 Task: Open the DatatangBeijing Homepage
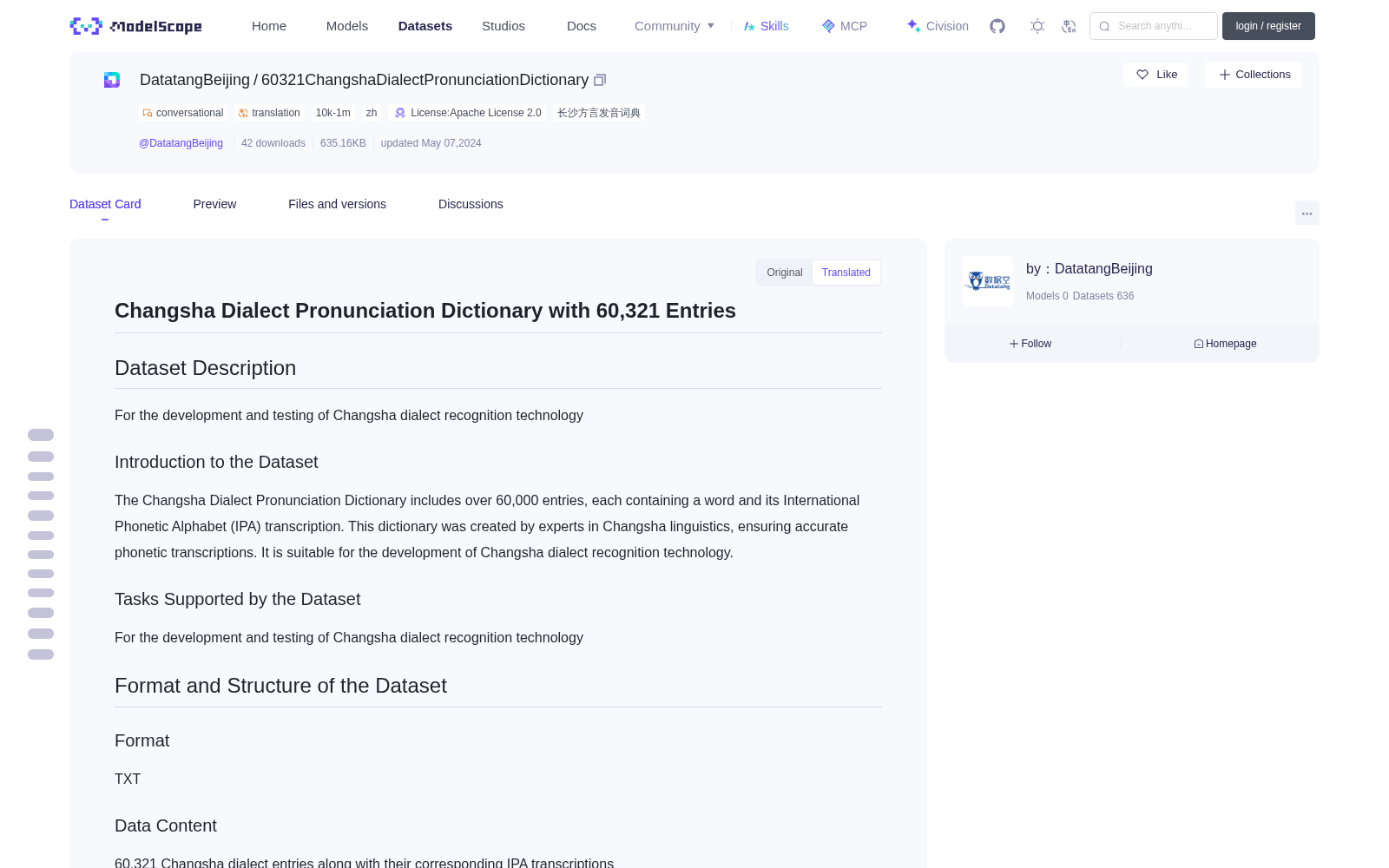[1225, 344]
